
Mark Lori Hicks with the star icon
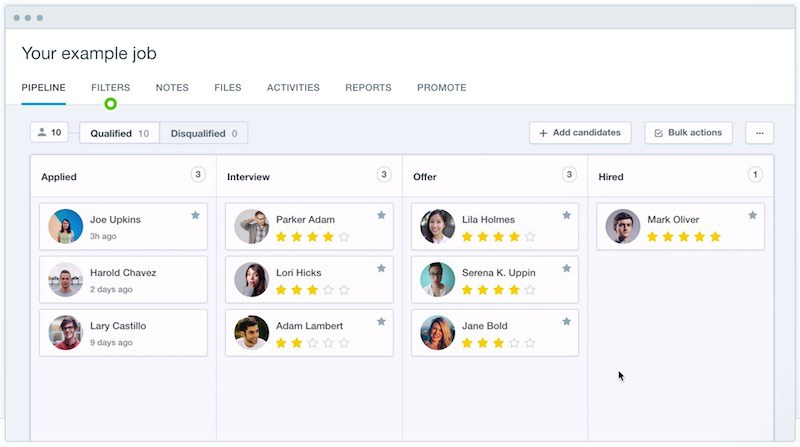(381, 268)
